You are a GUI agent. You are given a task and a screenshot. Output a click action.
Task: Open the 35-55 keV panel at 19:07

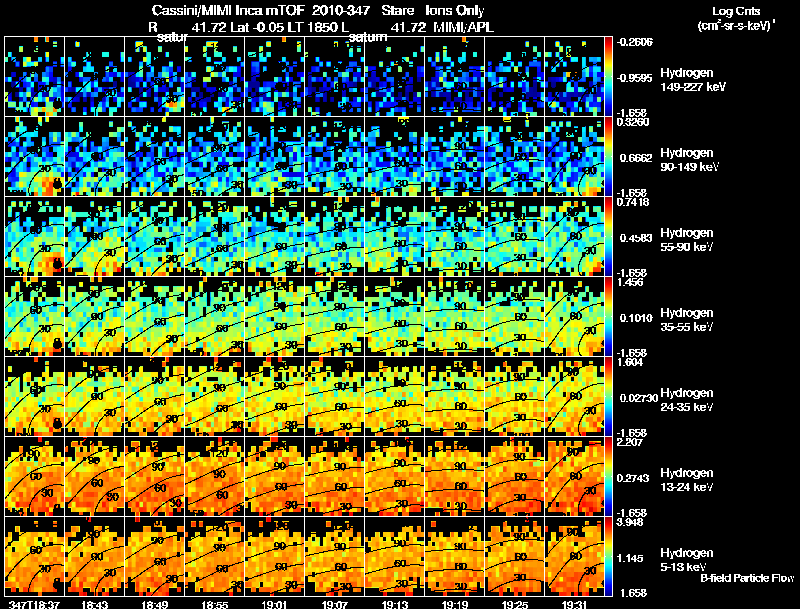[335, 316]
